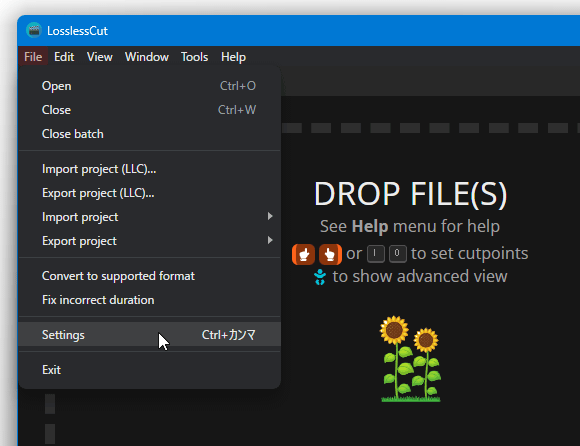Viewport: 580px width, 446px height.
Task: Choose Convert to supported format
Action: [150, 276]
